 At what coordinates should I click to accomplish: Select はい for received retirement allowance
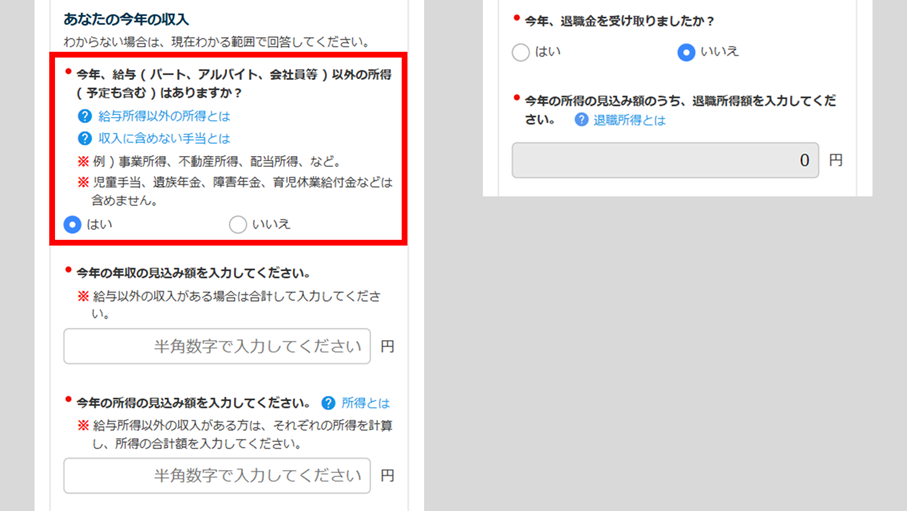click(521, 52)
